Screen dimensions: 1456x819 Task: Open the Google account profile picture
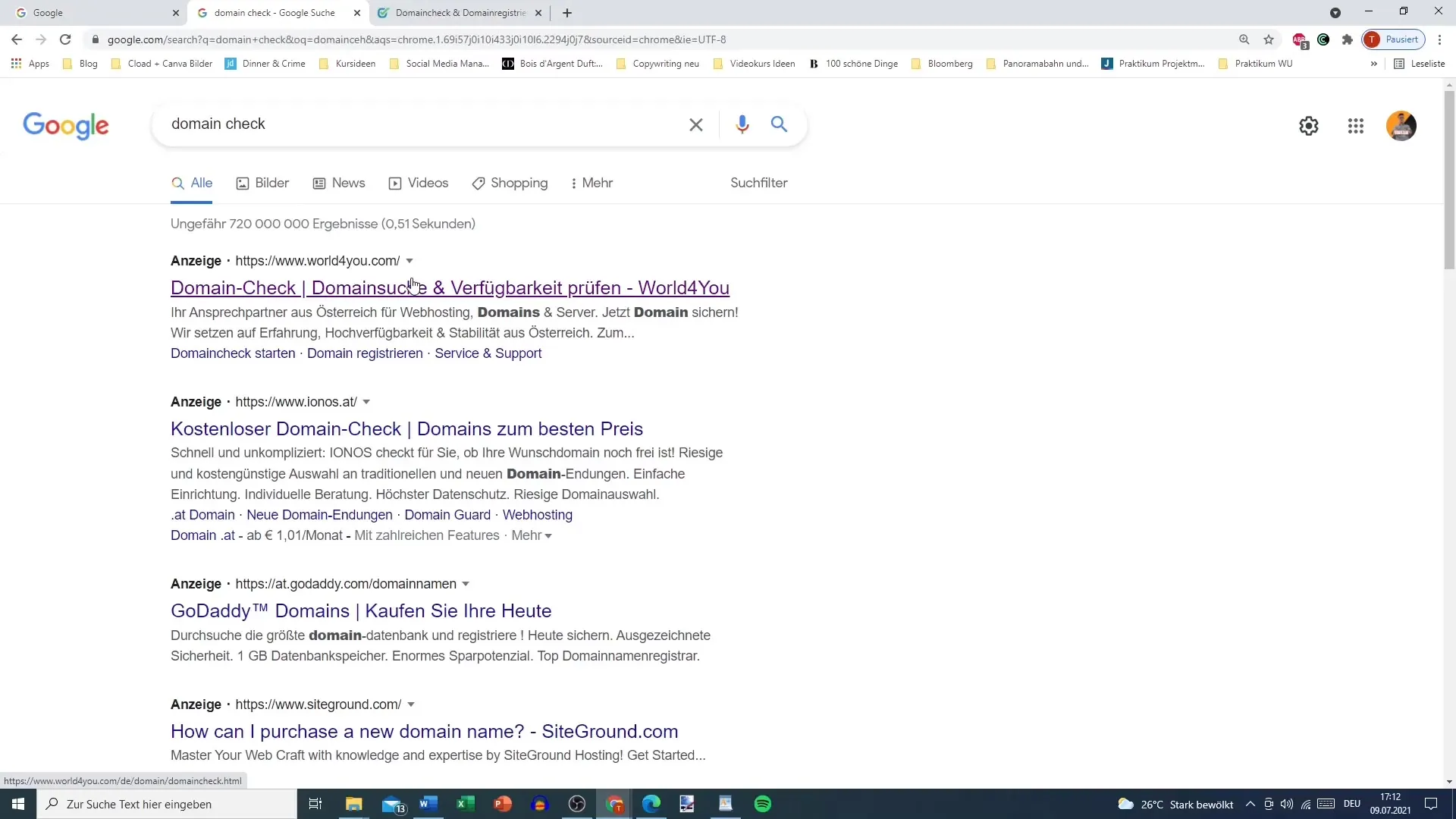pyautogui.click(x=1401, y=126)
